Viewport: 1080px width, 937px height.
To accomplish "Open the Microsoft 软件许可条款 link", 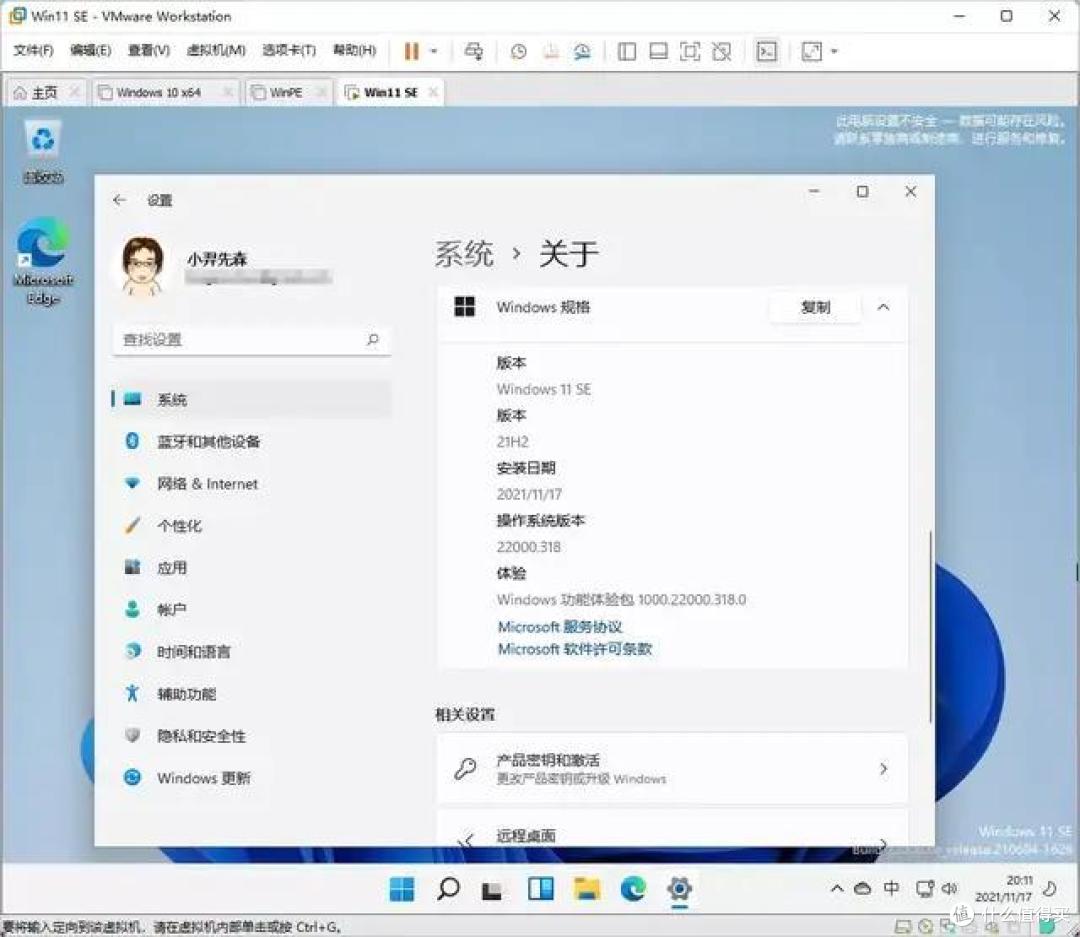I will [x=574, y=649].
